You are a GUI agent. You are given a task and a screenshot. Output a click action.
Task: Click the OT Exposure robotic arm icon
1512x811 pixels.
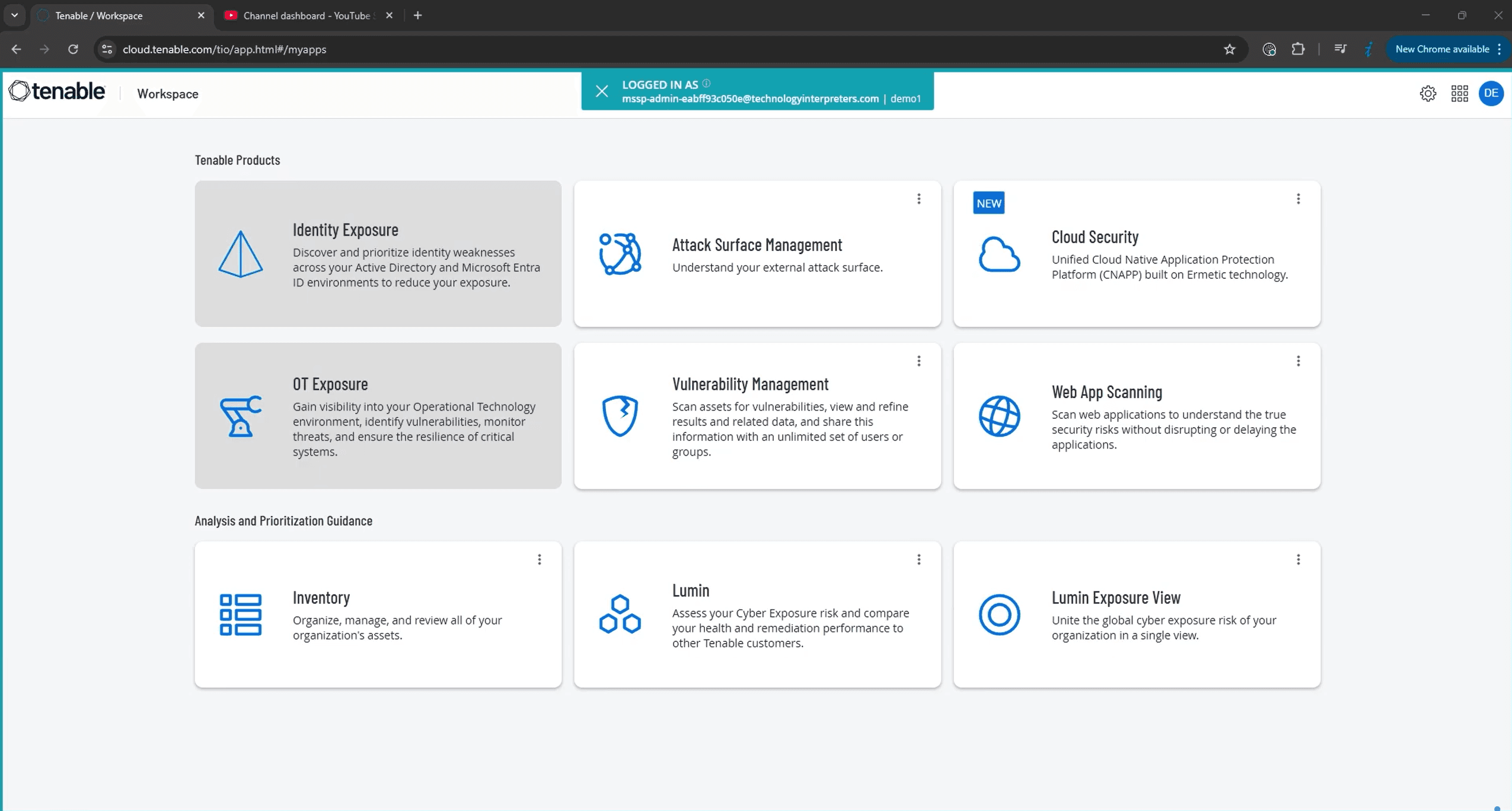tap(240, 416)
